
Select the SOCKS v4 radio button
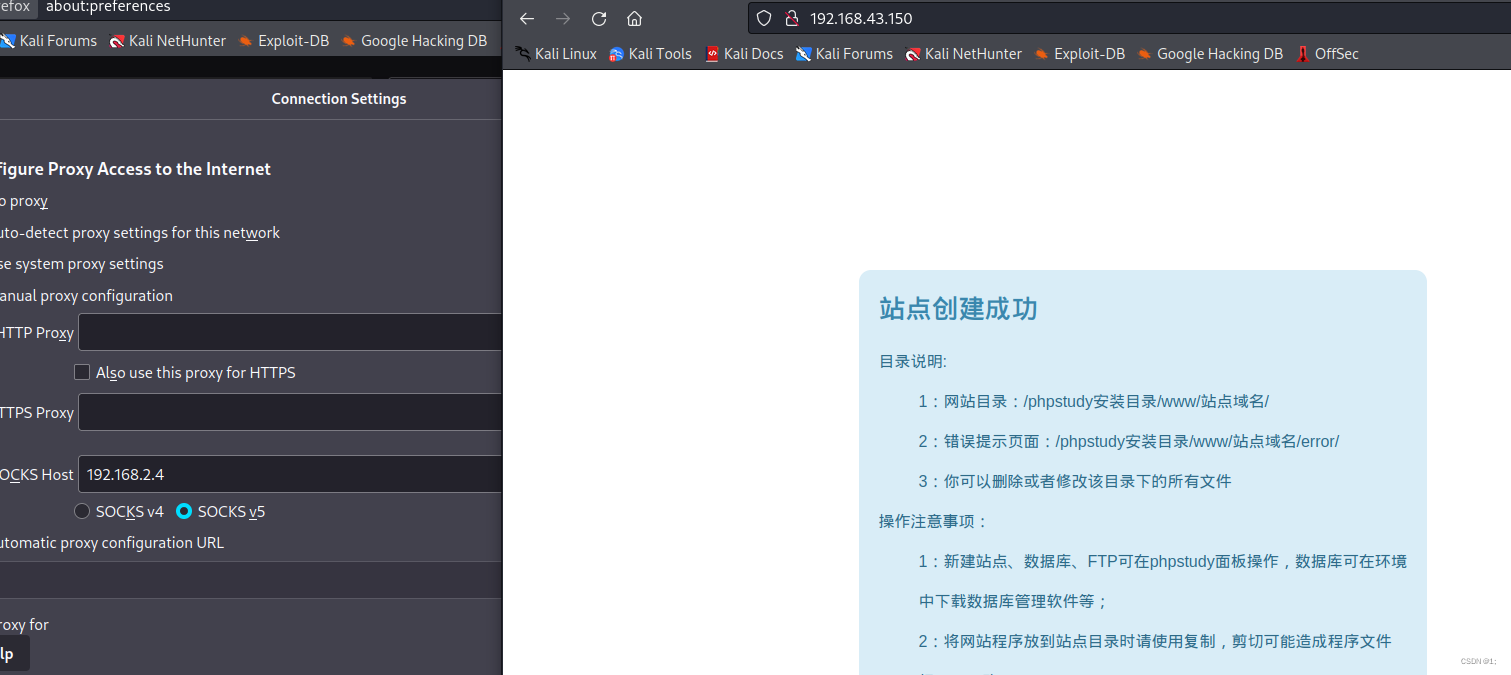[x=82, y=511]
